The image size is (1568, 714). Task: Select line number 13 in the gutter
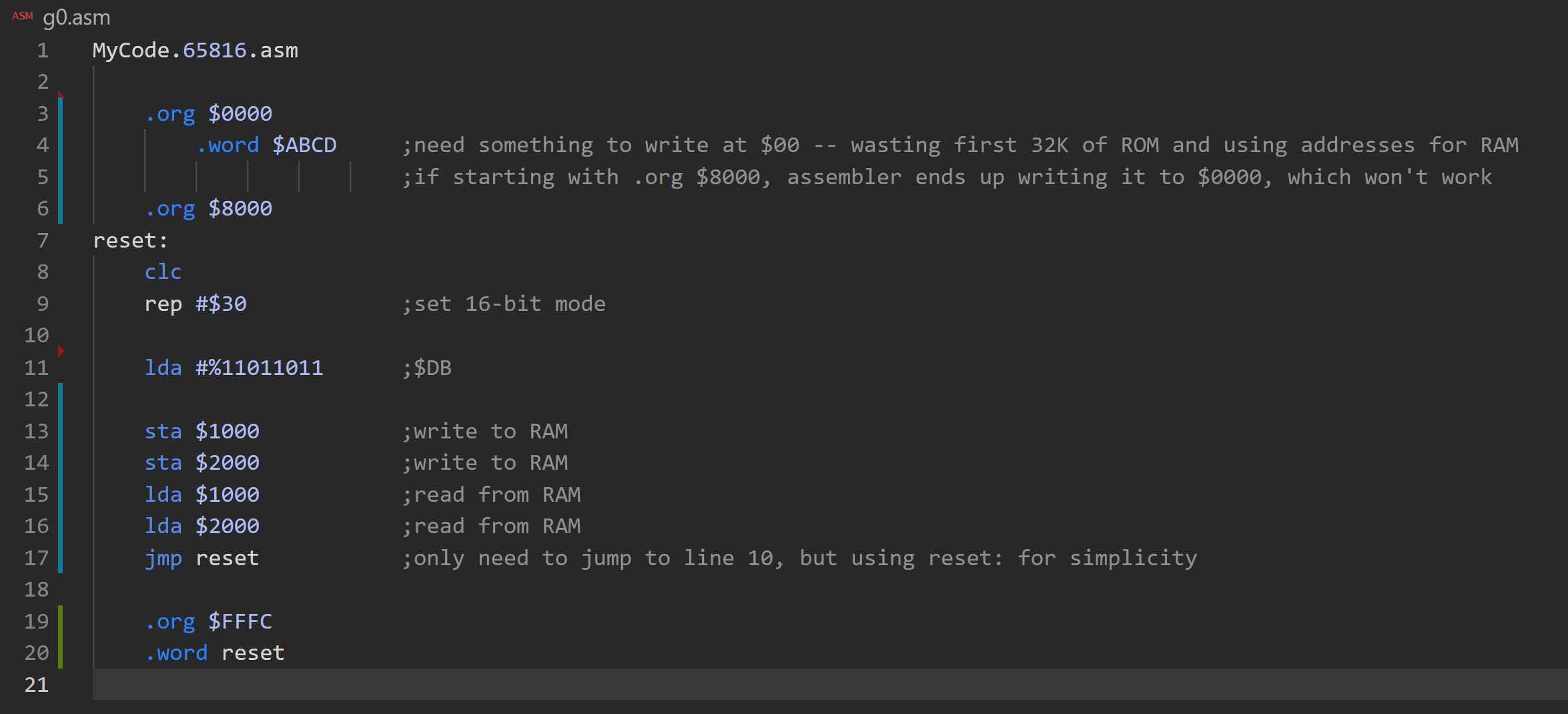pos(37,431)
